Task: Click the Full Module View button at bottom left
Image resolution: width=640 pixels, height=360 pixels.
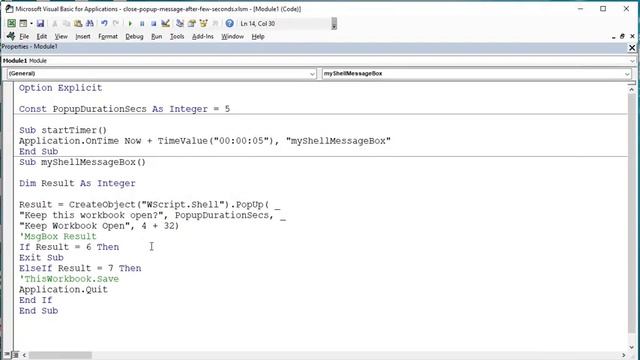Action: pyautogui.click(x=15, y=355)
